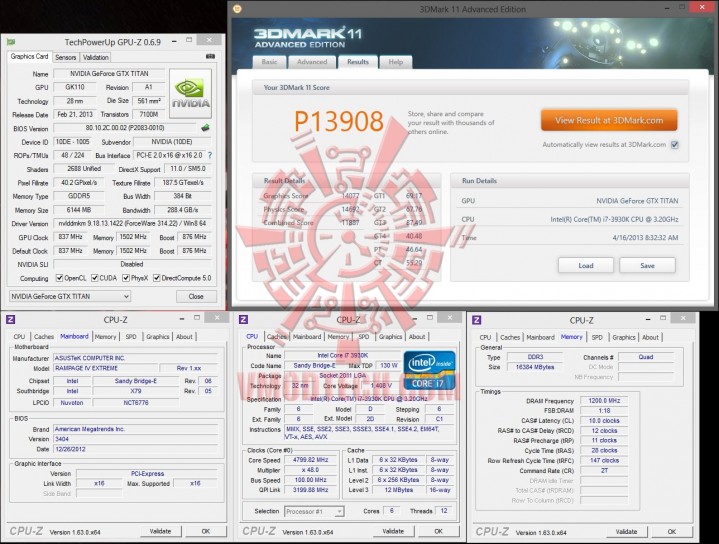Click View Result at 3DMark.com button
The image size is (719, 544).
click(609, 121)
